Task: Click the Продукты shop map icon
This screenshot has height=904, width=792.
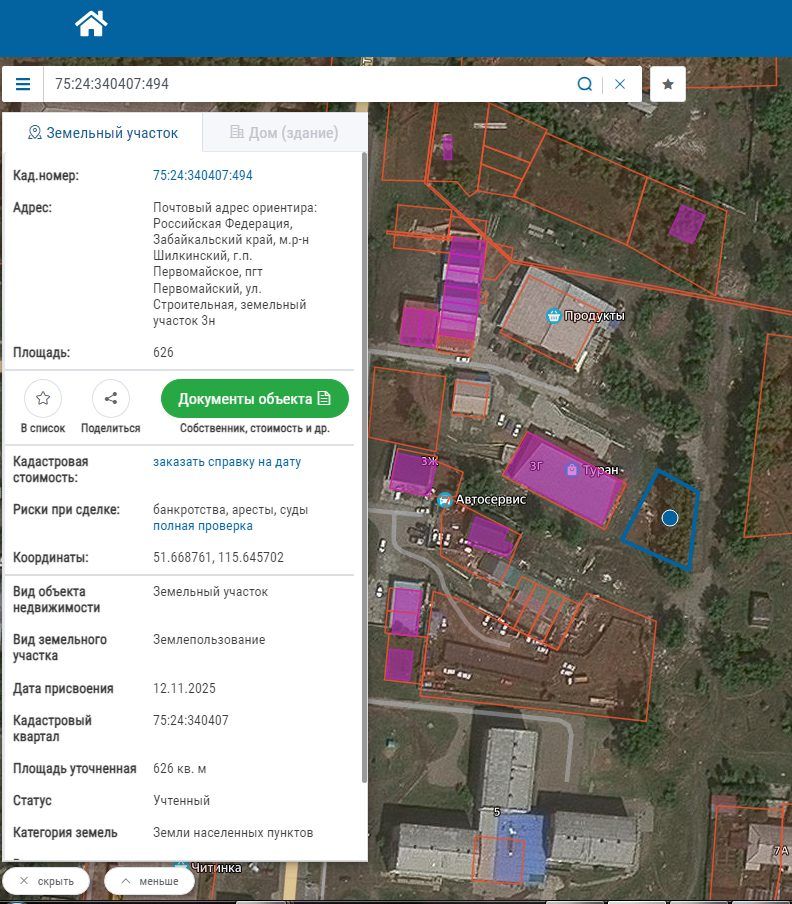Action: point(553,315)
